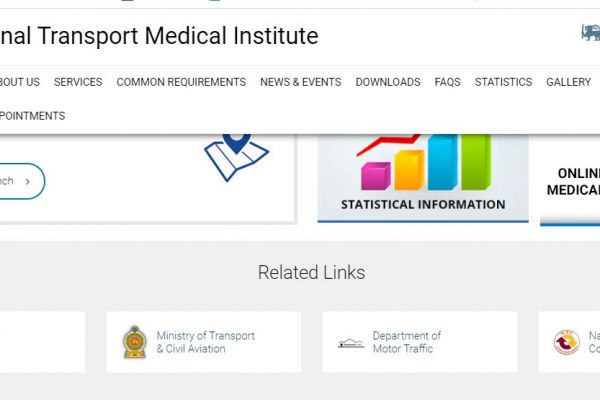Click the map location pin icon
This screenshot has height=400, width=600.
click(x=236, y=157)
